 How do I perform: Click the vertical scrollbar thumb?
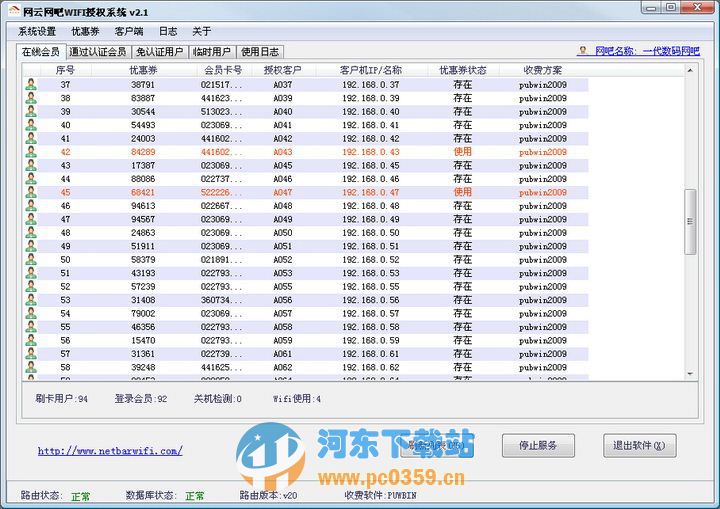(690, 221)
